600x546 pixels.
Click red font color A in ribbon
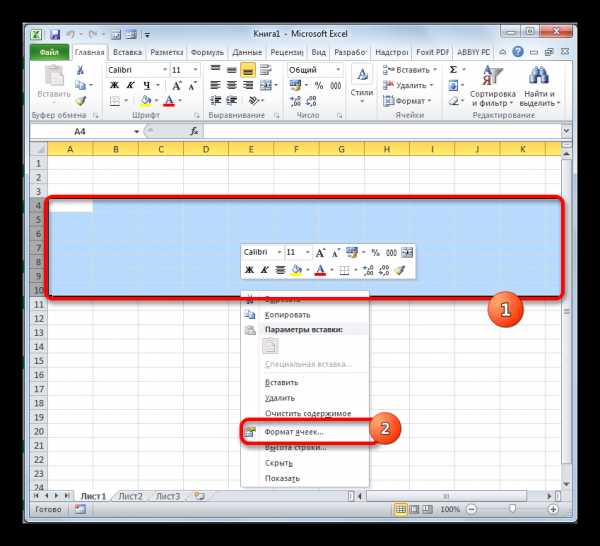coord(169,101)
